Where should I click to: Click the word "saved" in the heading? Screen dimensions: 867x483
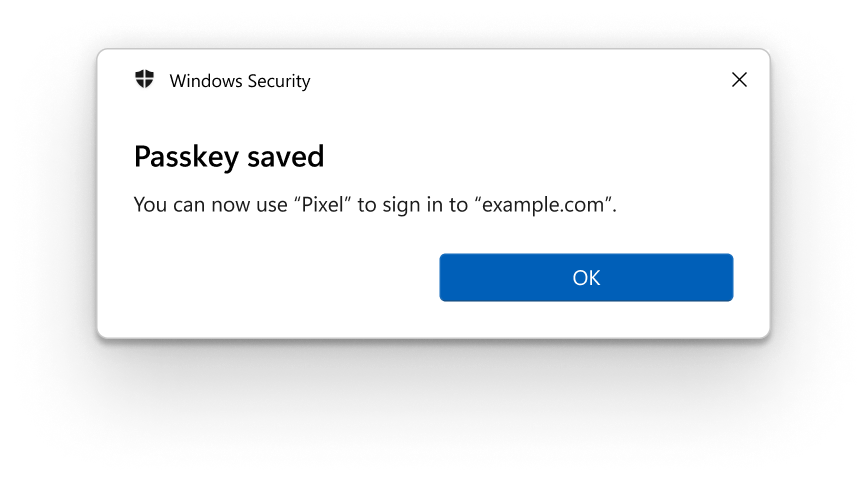(x=288, y=157)
